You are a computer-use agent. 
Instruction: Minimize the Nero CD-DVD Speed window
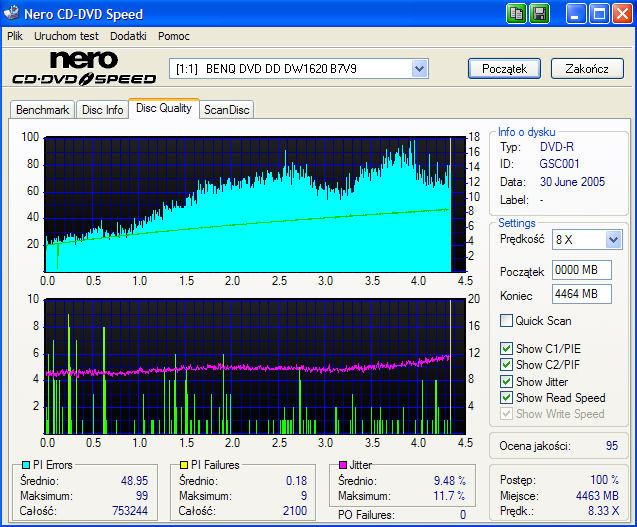575,14
